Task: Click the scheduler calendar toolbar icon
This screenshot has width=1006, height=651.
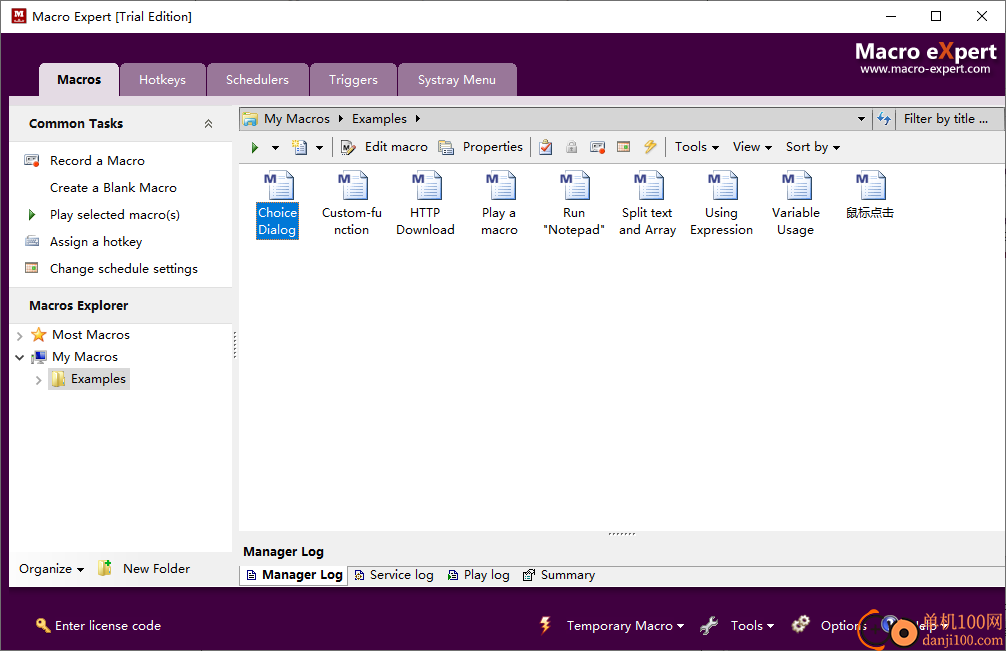Action: (624, 147)
